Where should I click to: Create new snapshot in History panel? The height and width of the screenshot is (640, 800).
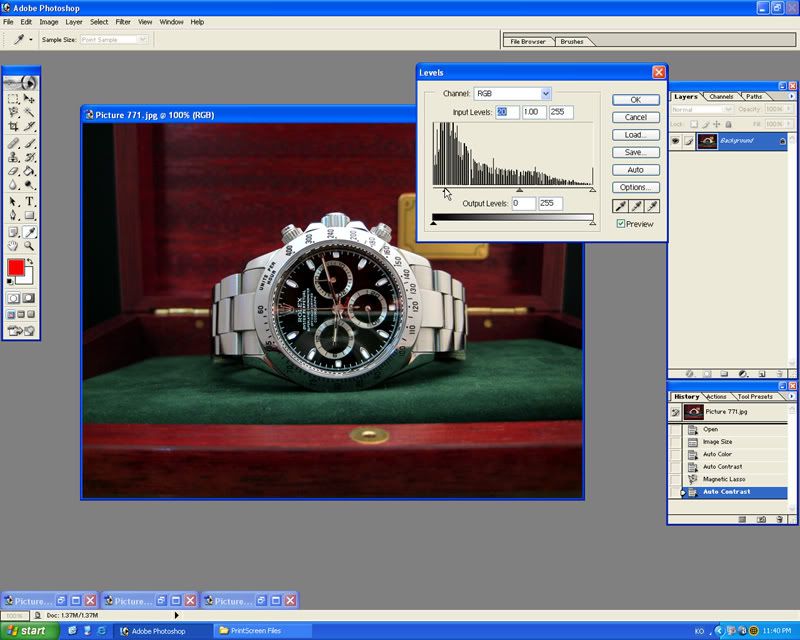point(761,520)
